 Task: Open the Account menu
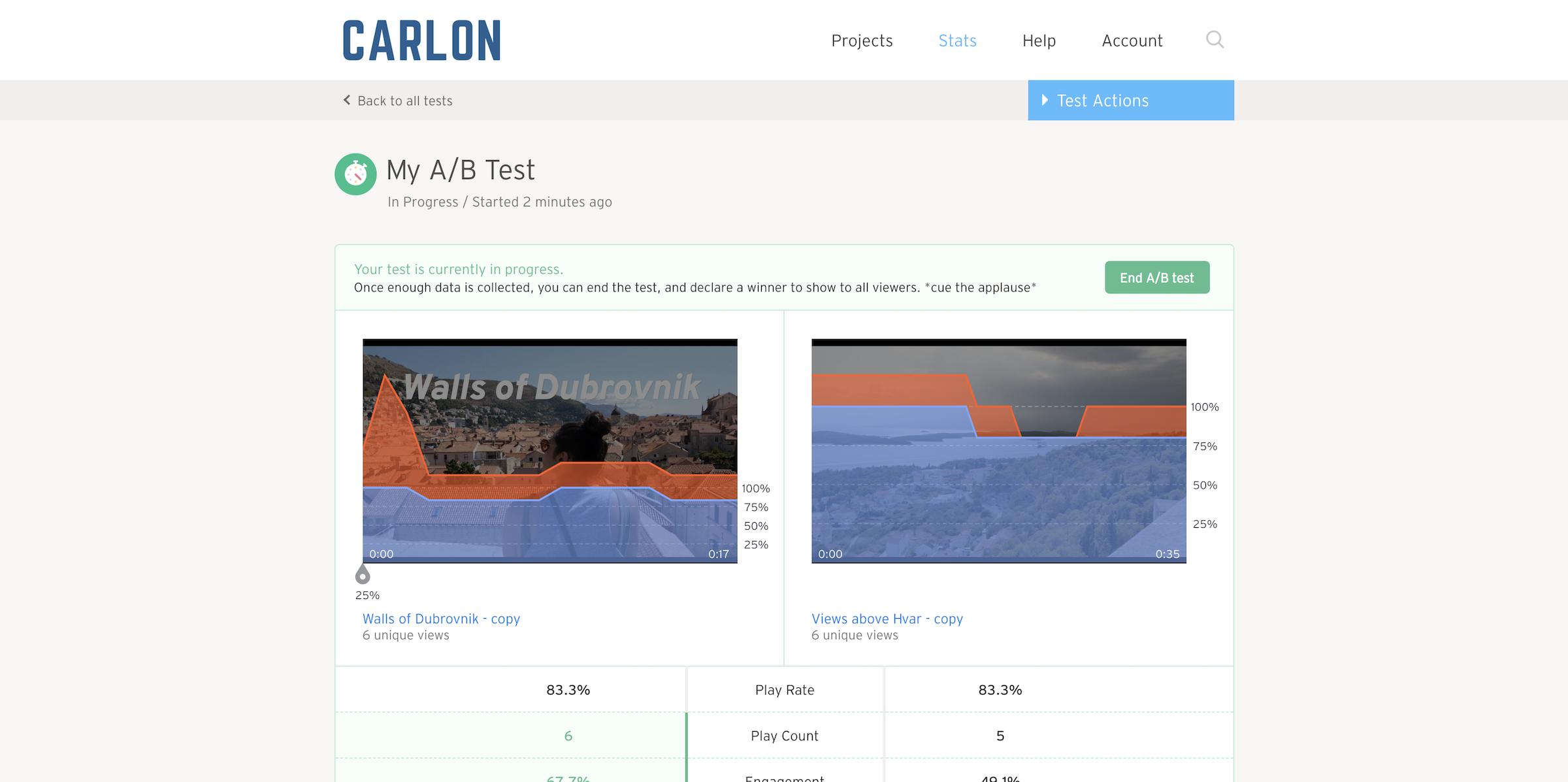[1132, 41]
